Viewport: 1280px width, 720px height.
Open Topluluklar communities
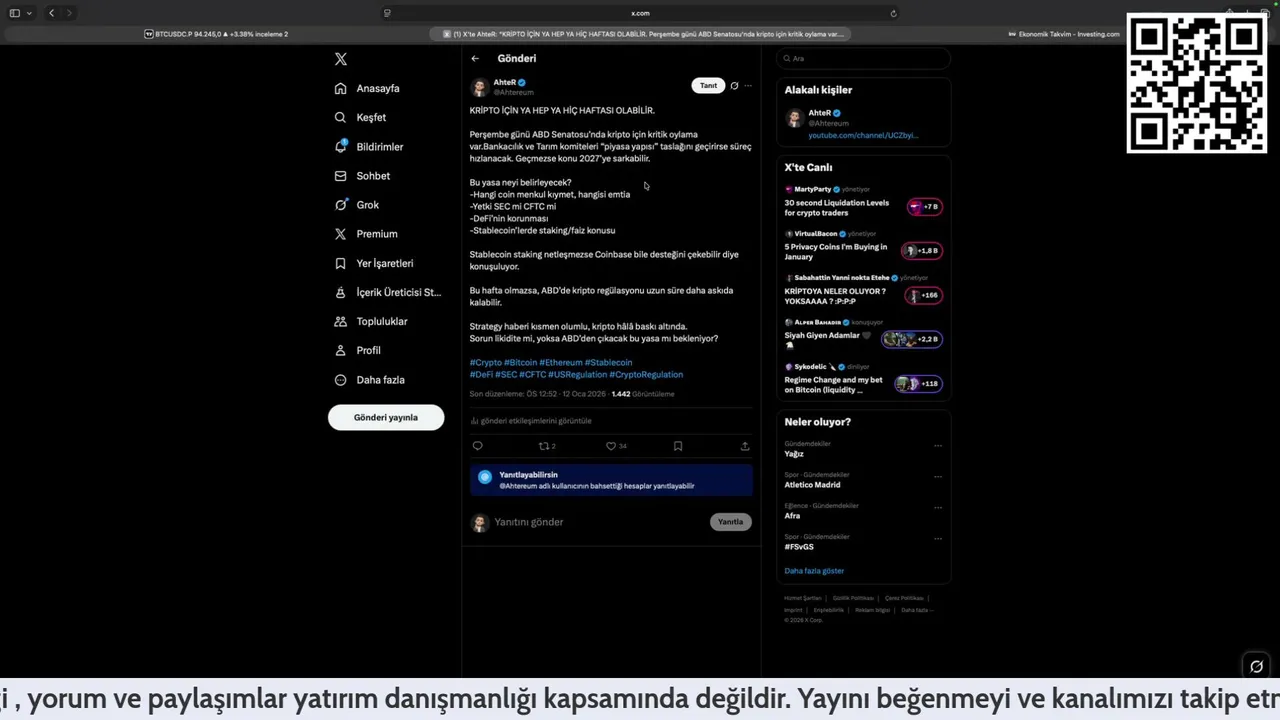pyautogui.click(x=371, y=321)
